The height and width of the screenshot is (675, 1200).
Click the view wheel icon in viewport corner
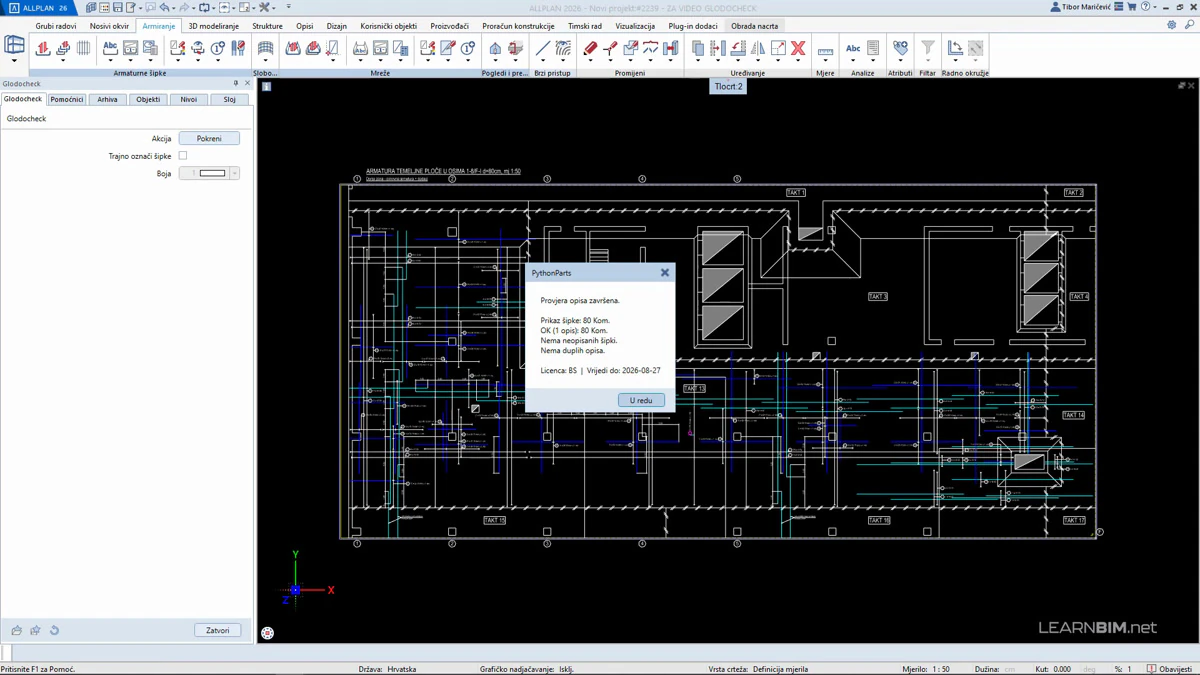(267, 633)
